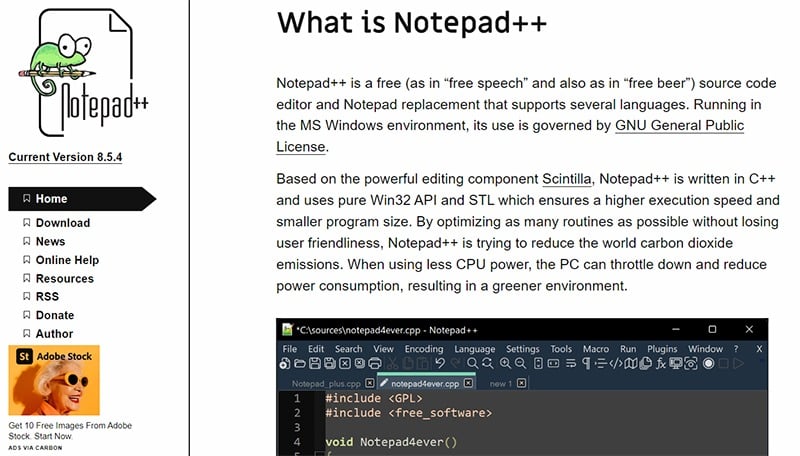Open the Download page link
800x456 pixels.
[63, 223]
